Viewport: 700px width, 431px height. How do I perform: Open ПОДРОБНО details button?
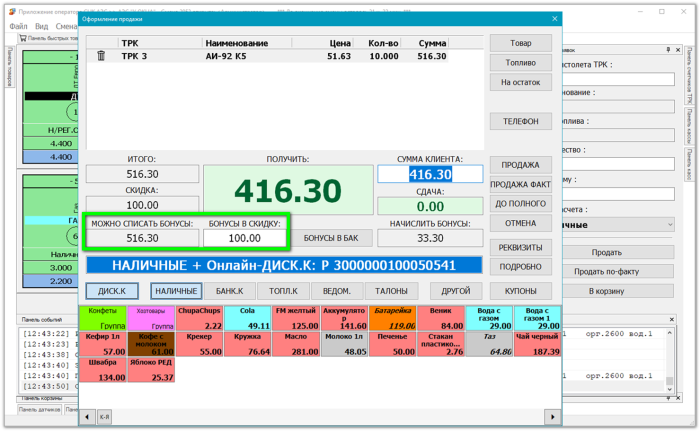[521, 267]
